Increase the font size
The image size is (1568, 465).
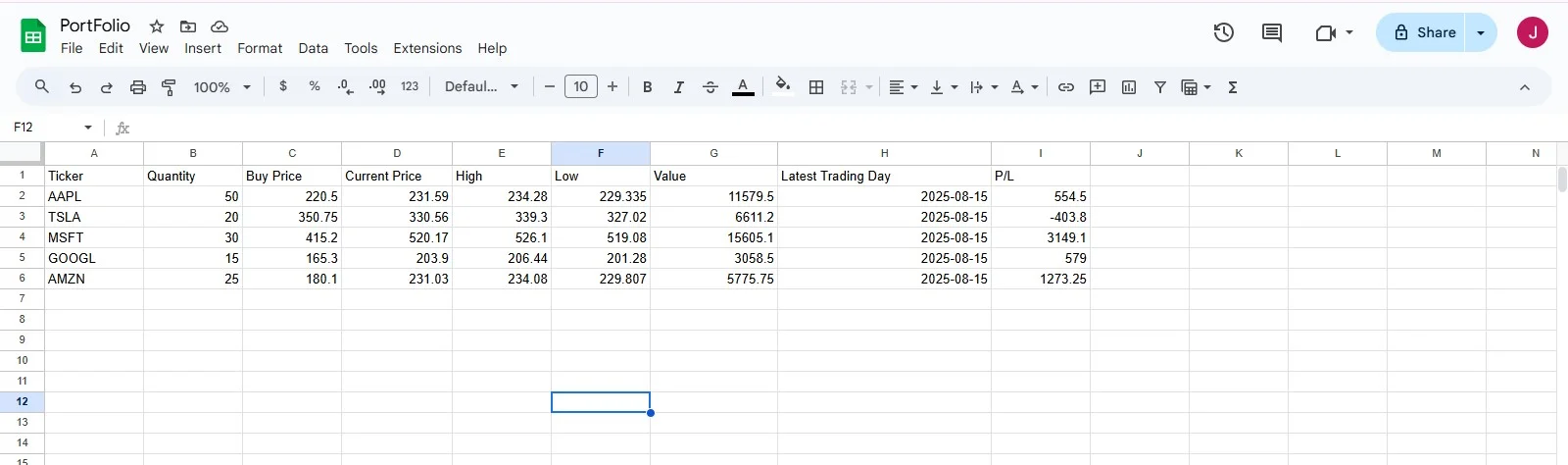(612, 87)
